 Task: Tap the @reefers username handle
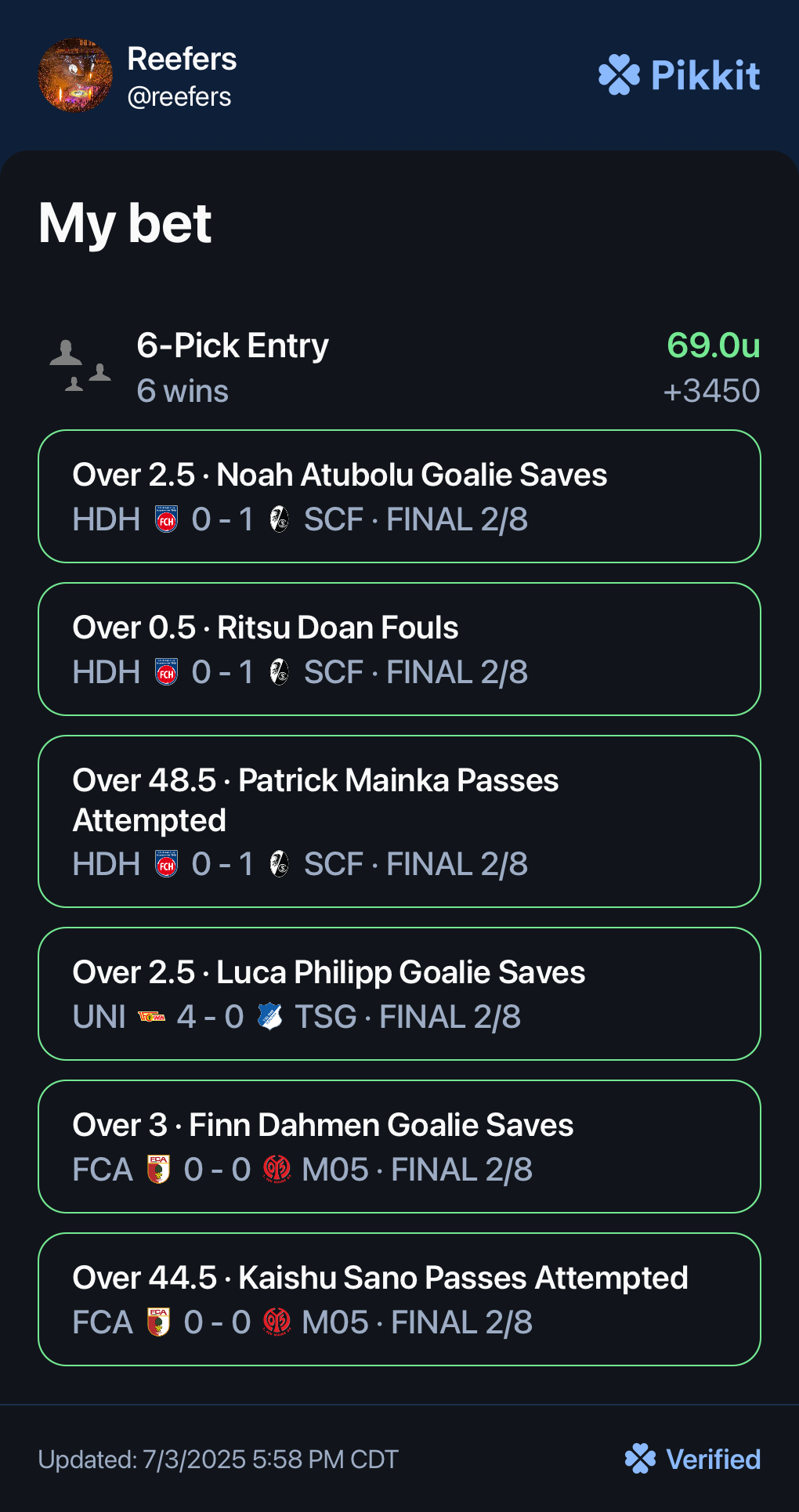(x=179, y=96)
